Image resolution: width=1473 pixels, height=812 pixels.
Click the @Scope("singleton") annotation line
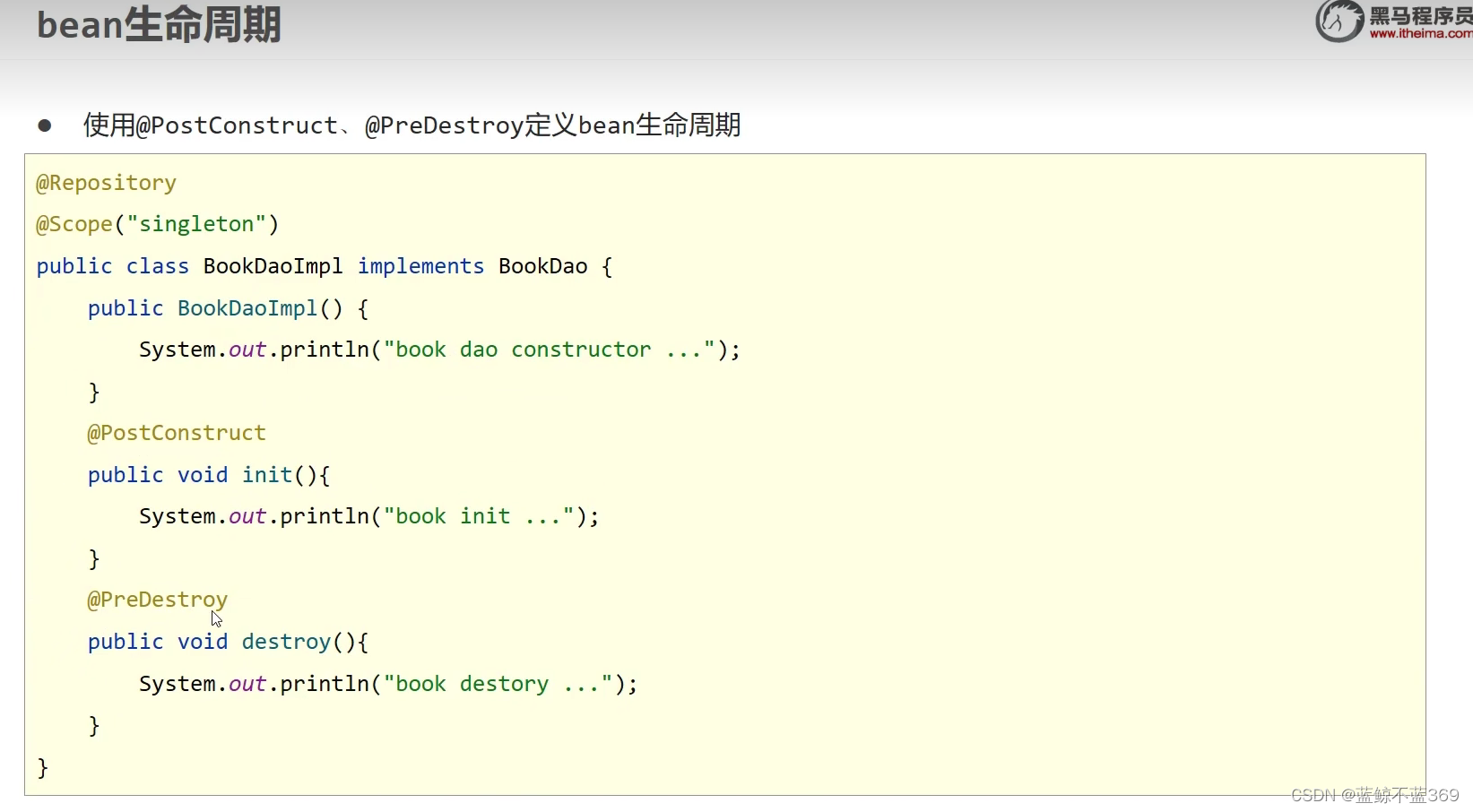(158, 224)
